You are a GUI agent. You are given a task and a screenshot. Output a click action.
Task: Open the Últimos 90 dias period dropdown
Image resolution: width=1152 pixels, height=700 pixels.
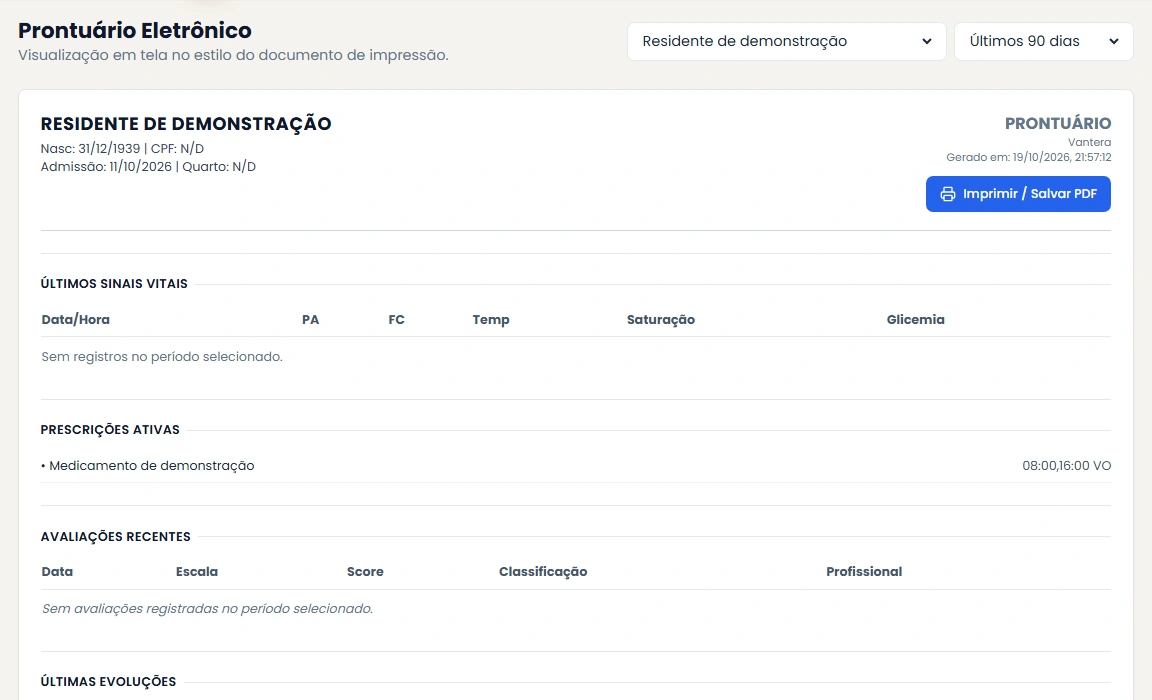[1043, 41]
